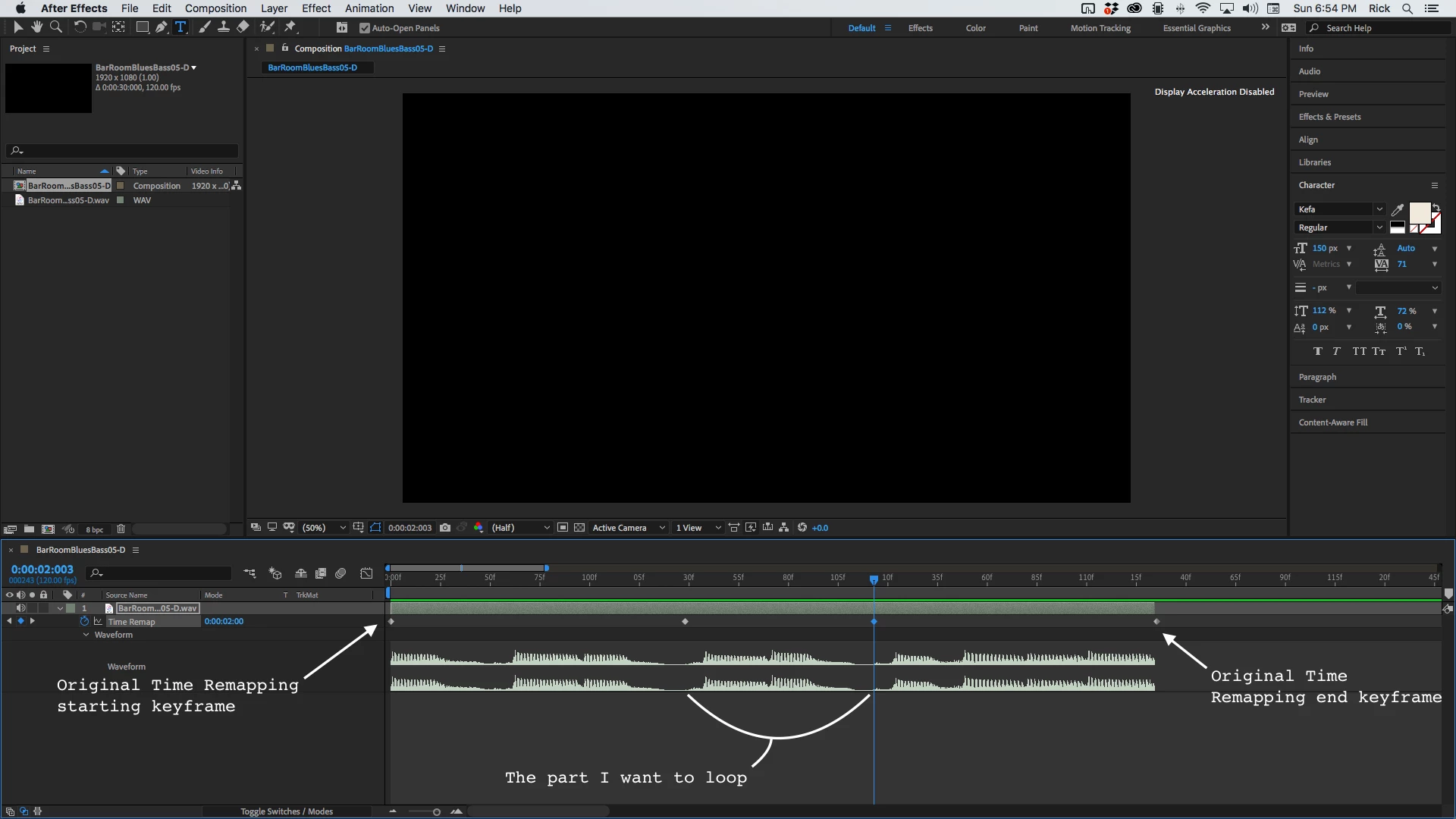
Task: Select the Pen tool in toolbar
Action: 161,27
